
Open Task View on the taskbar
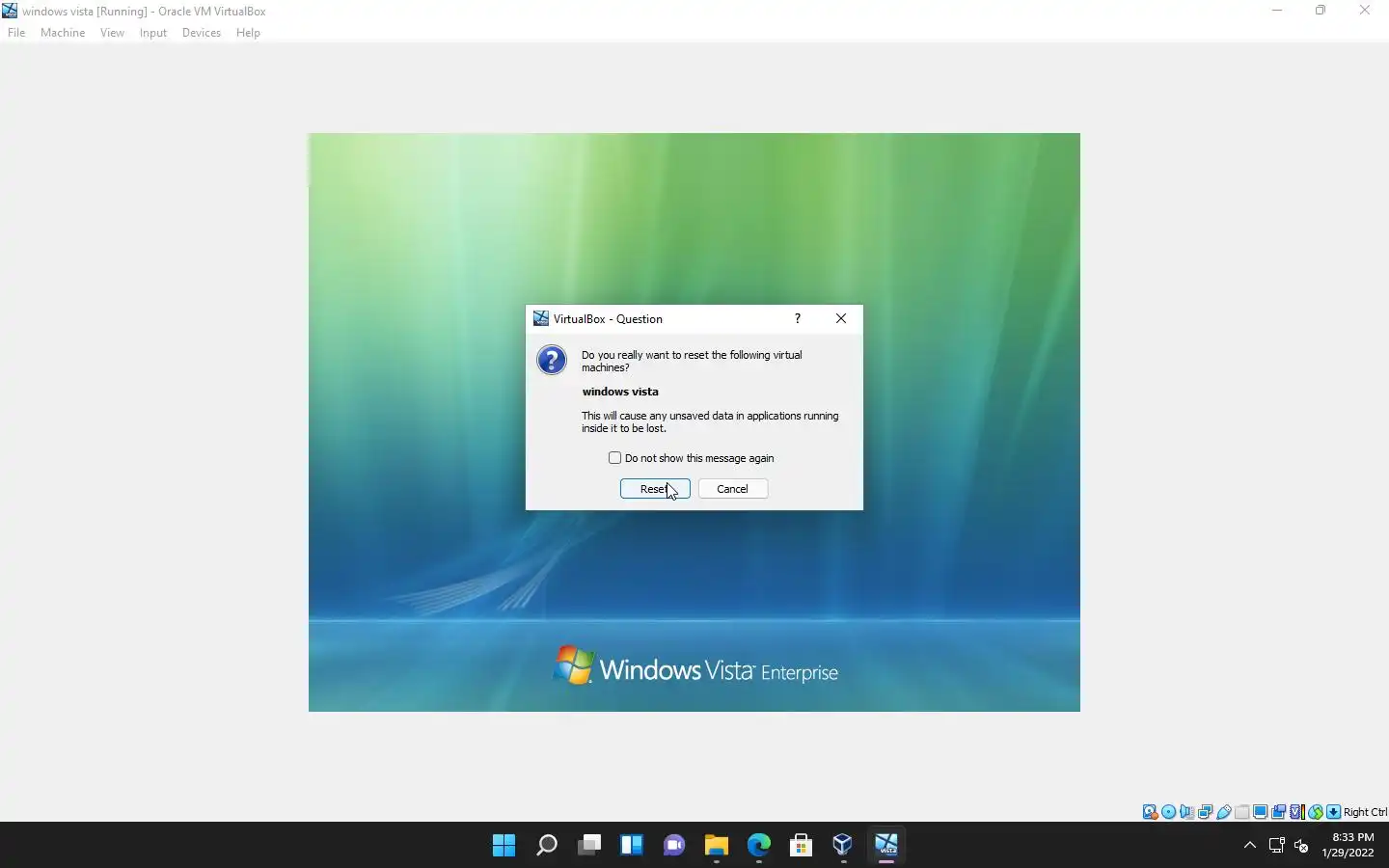pyautogui.click(x=588, y=846)
